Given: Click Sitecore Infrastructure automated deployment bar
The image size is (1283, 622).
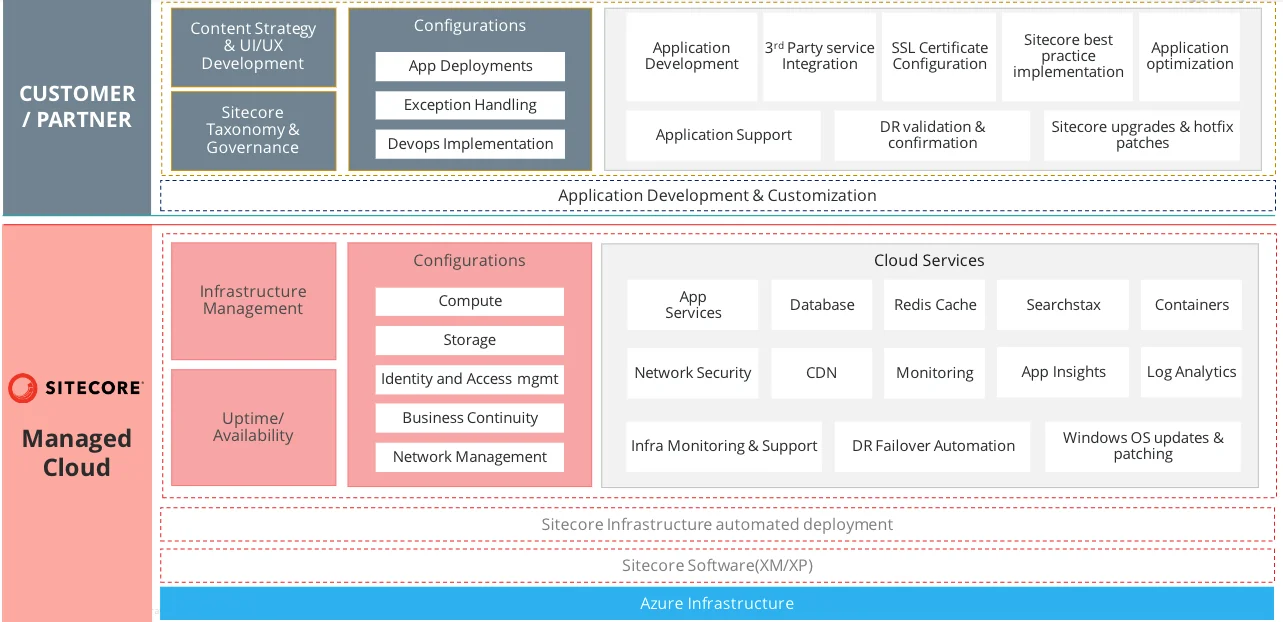Looking at the screenshot, I should pyautogui.click(x=717, y=524).
